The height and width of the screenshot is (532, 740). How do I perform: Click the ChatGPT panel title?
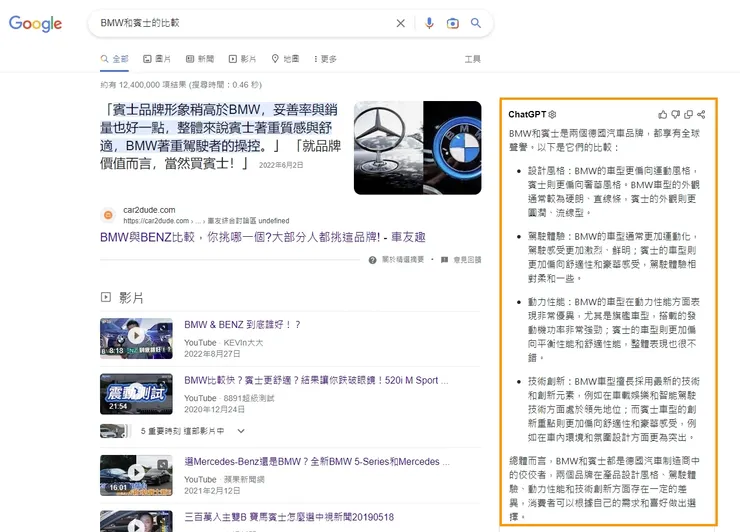click(x=527, y=114)
